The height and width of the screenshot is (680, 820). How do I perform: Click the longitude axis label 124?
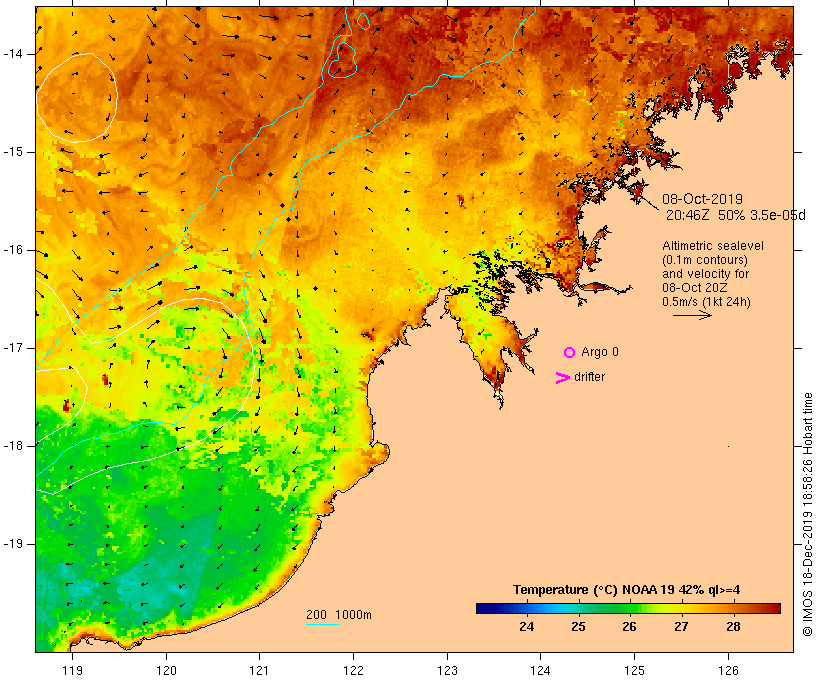tap(540, 670)
